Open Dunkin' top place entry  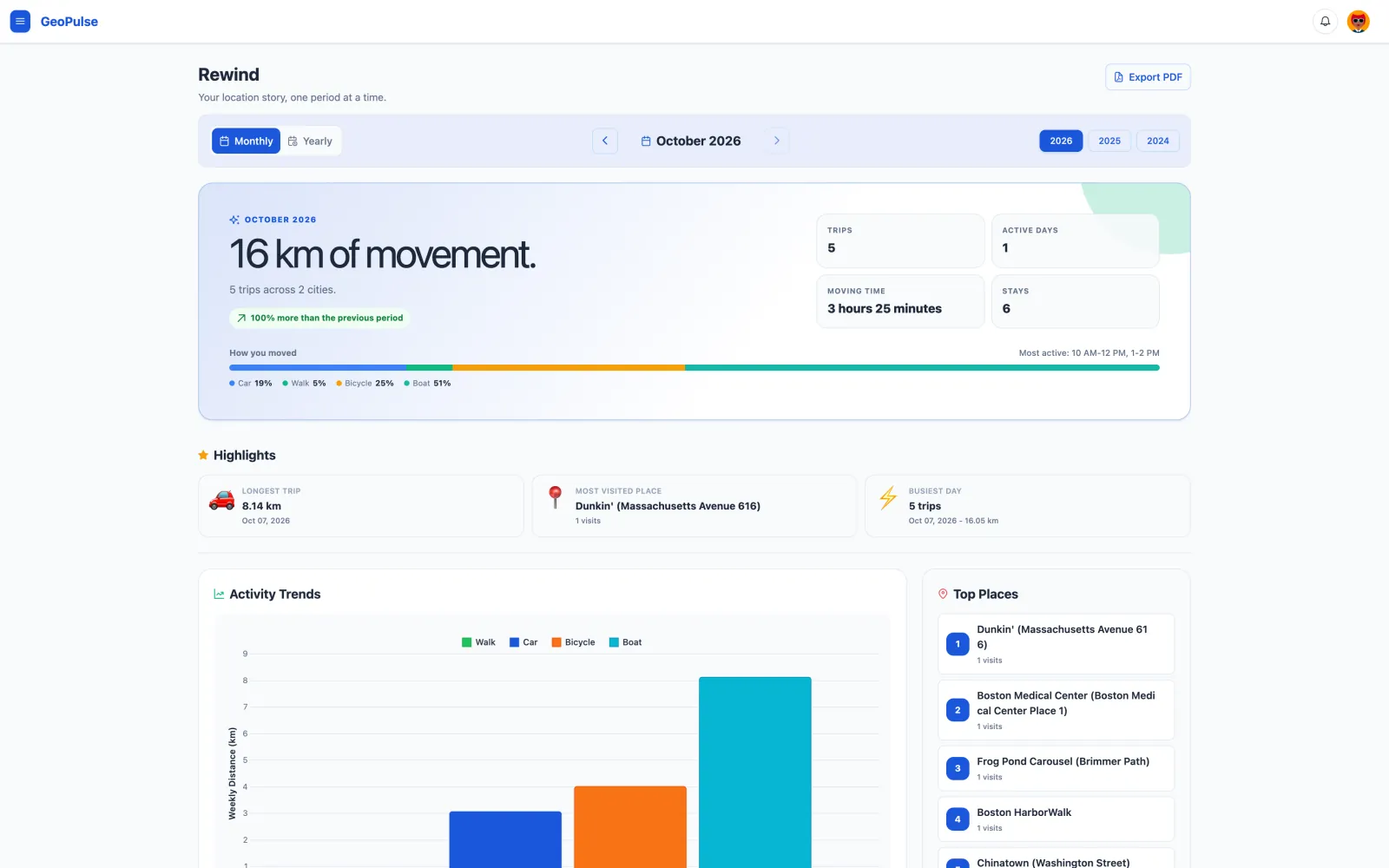click(1056, 644)
